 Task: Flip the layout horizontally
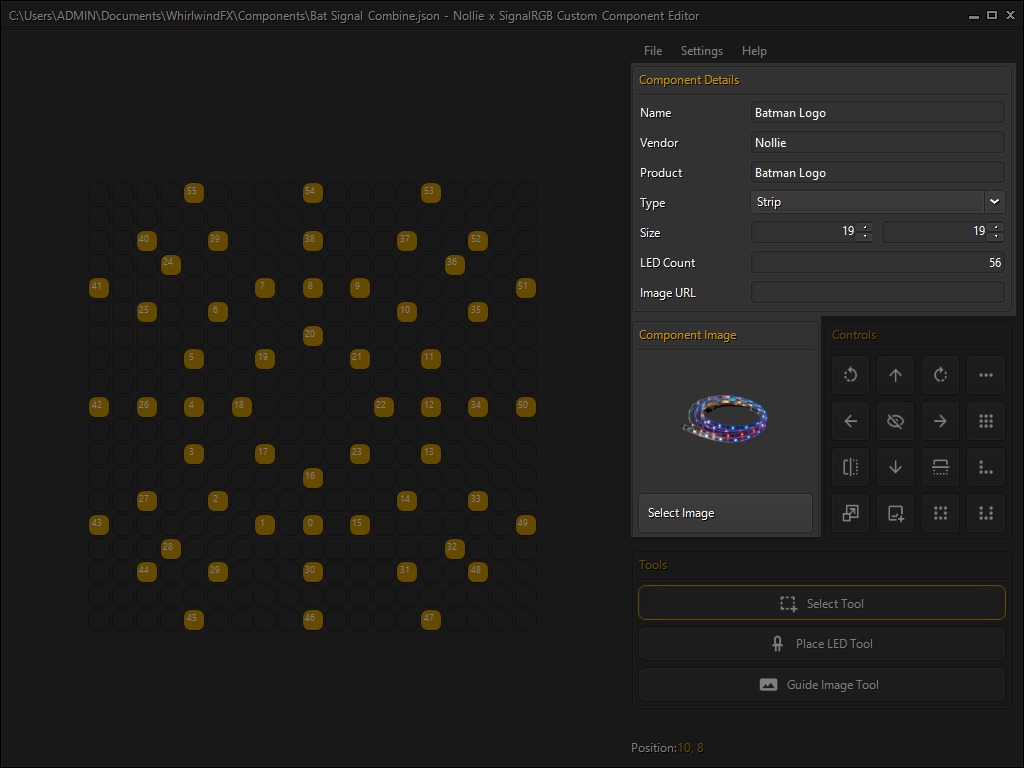pyautogui.click(x=850, y=467)
